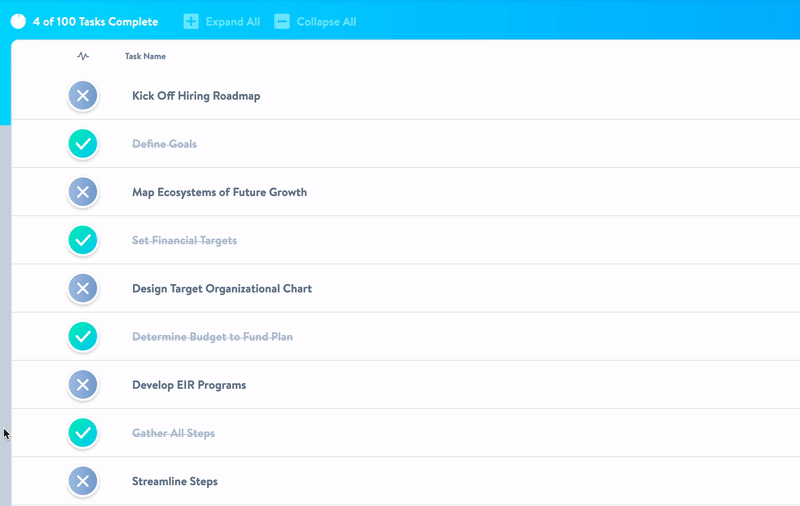Uncheck the Gather All Steps task
Viewport: 800px width, 506px height.
point(83,433)
